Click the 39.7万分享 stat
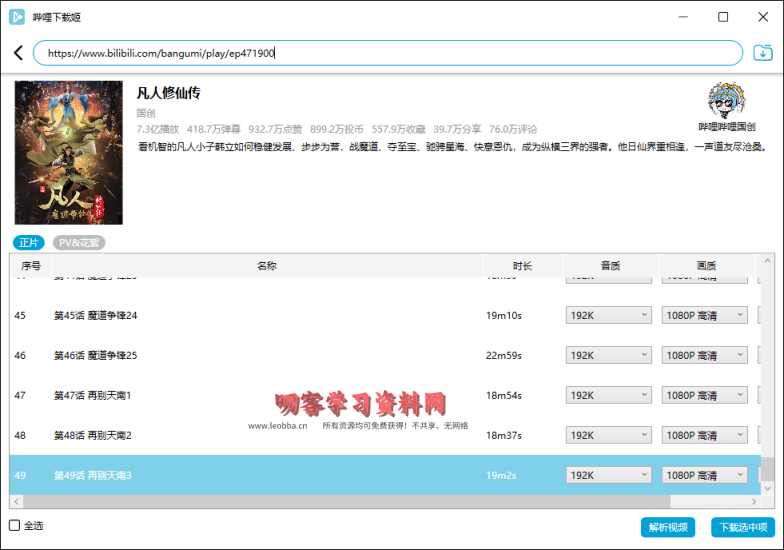Viewport: 784px width, 550px height. [457, 130]
